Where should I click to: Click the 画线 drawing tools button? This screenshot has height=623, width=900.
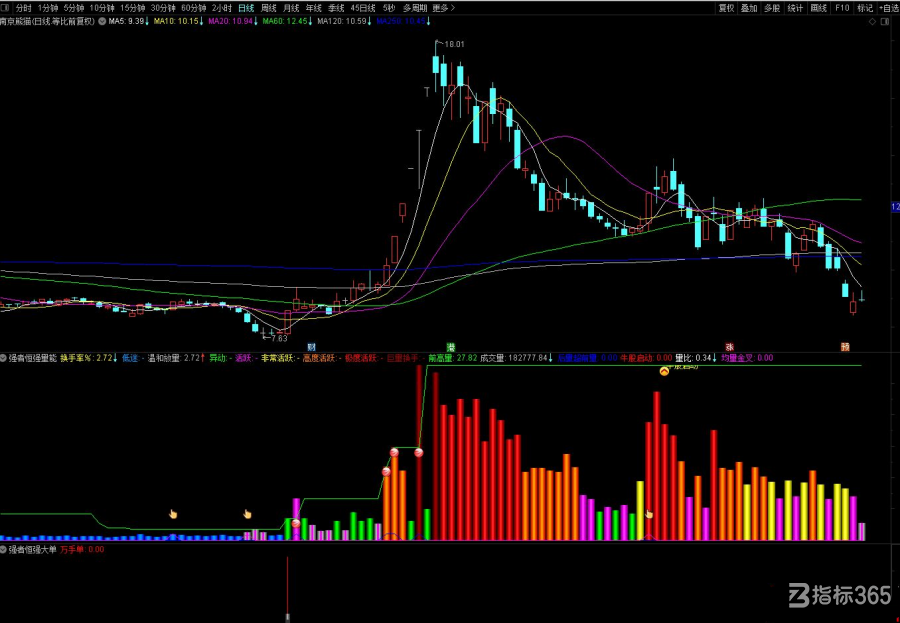point(818,8)
